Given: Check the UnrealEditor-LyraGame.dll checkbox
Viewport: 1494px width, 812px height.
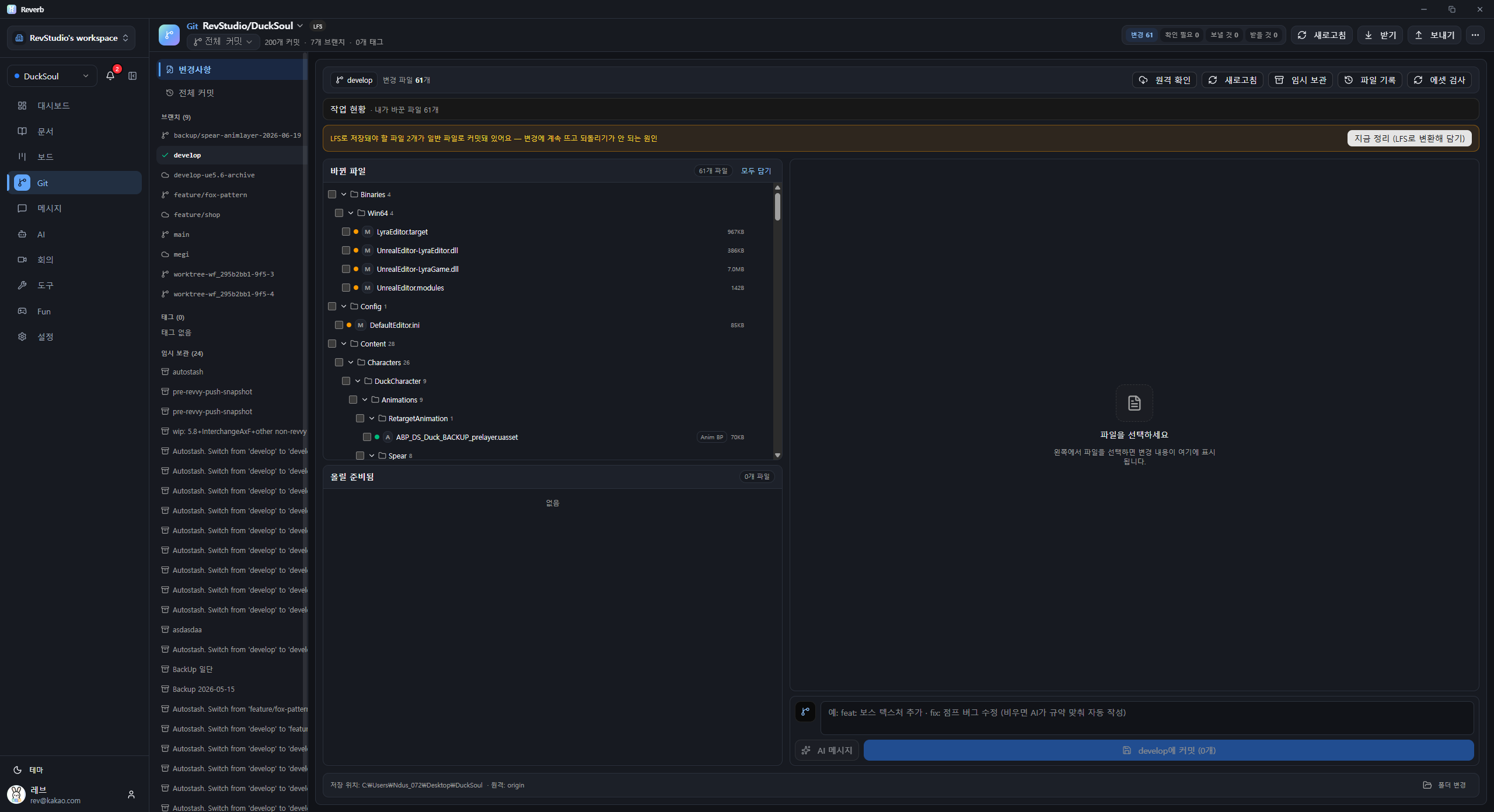Looking at the screenshot, I should (346, 269).
